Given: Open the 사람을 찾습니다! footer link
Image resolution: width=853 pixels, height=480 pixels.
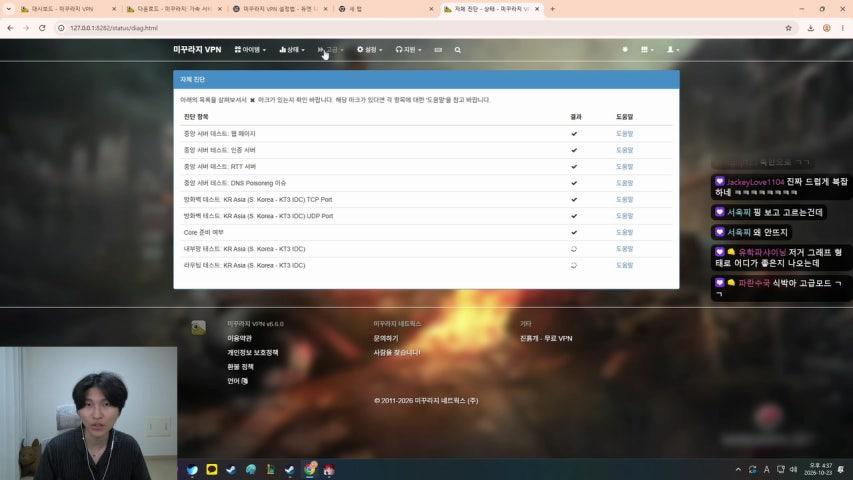Looking at the screenshot, I should [x=397, y=353].
